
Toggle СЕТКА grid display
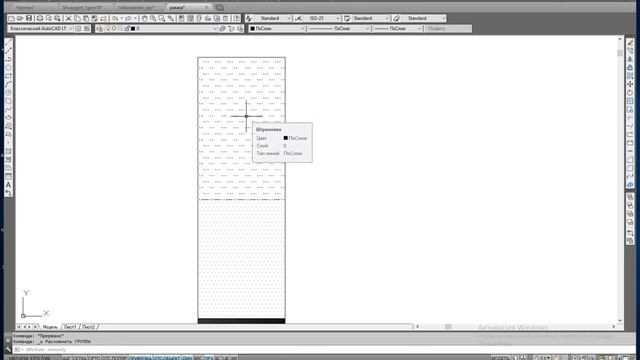pyautogui.click(x=80, y=358)
